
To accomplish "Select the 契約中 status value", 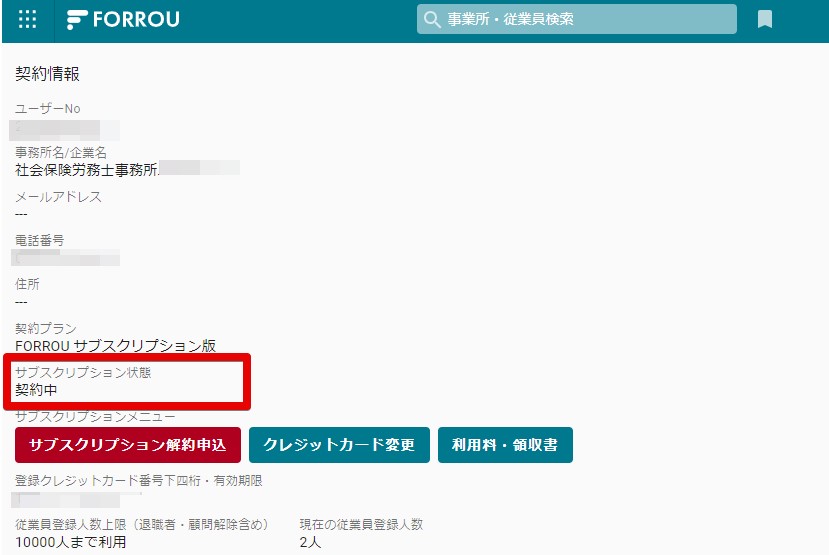I will (36, 390).
